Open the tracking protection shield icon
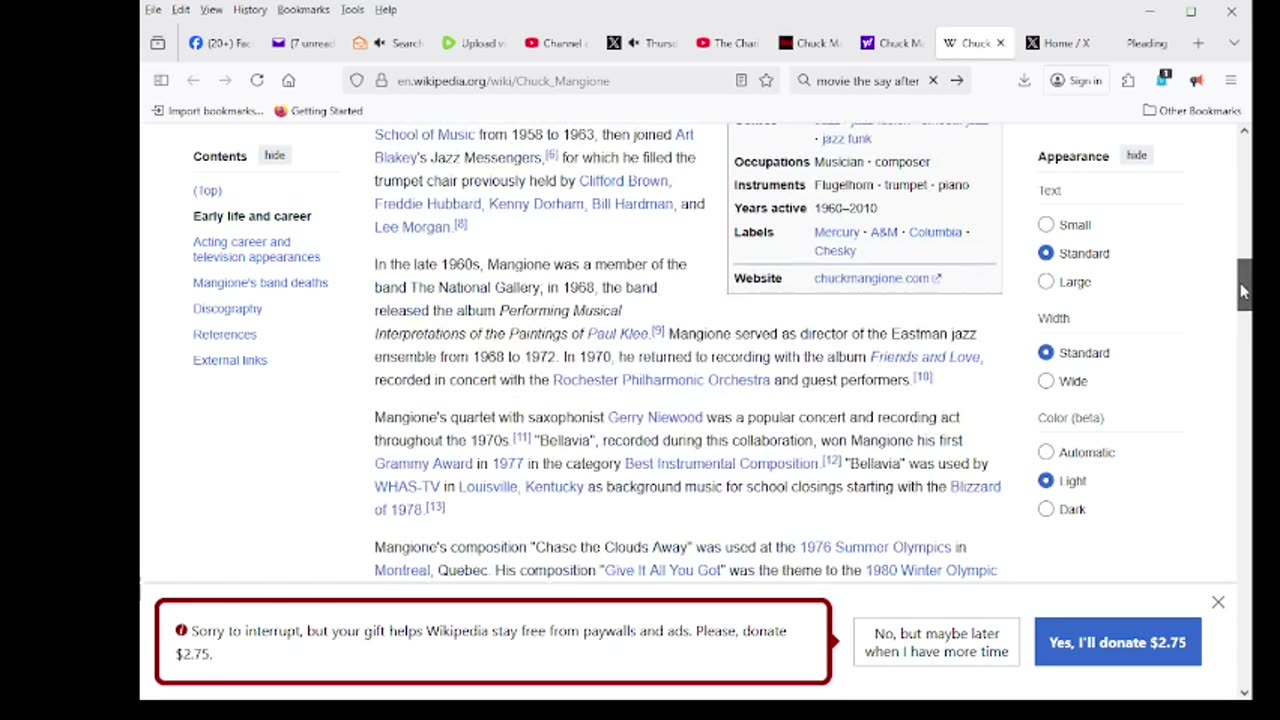This screenshot has height=720, width=1280. pos(357,80)
